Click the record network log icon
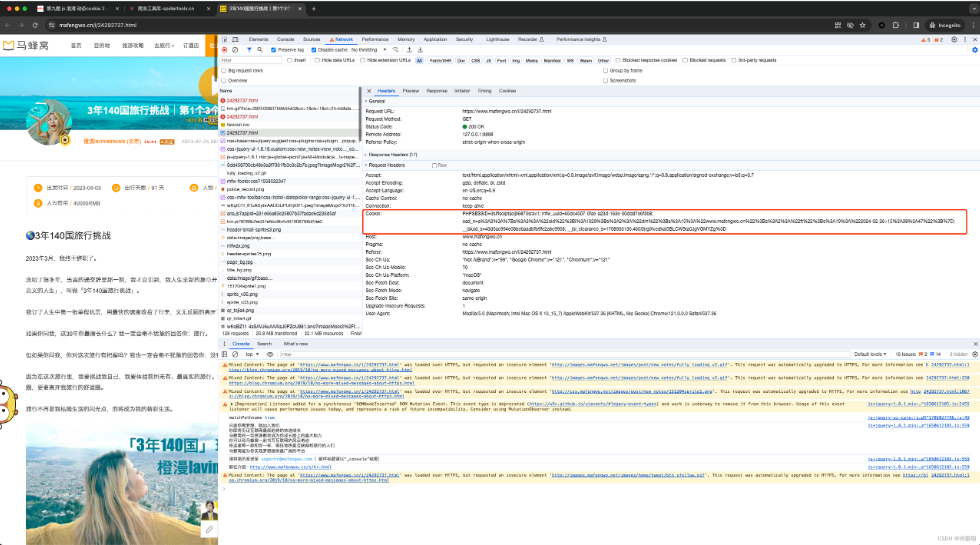This screenshot has width=980, height=545. [224, 49]
